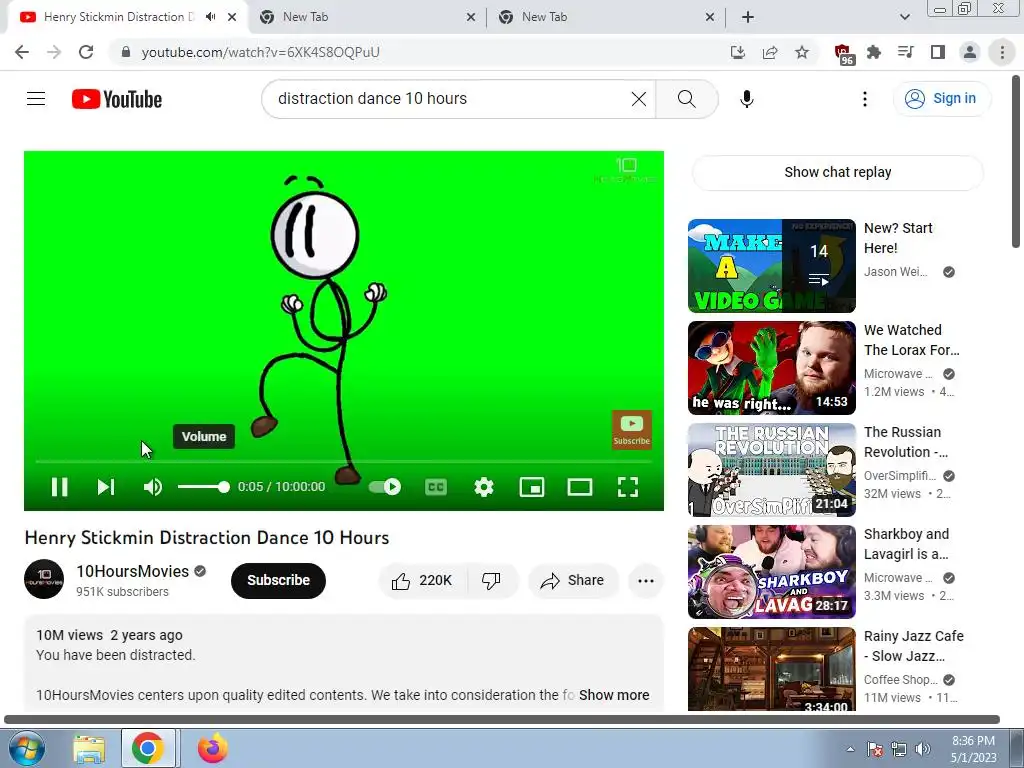Open the system volume tray icon
This screenshot has height=768, width=1024.
pos(923,749)
